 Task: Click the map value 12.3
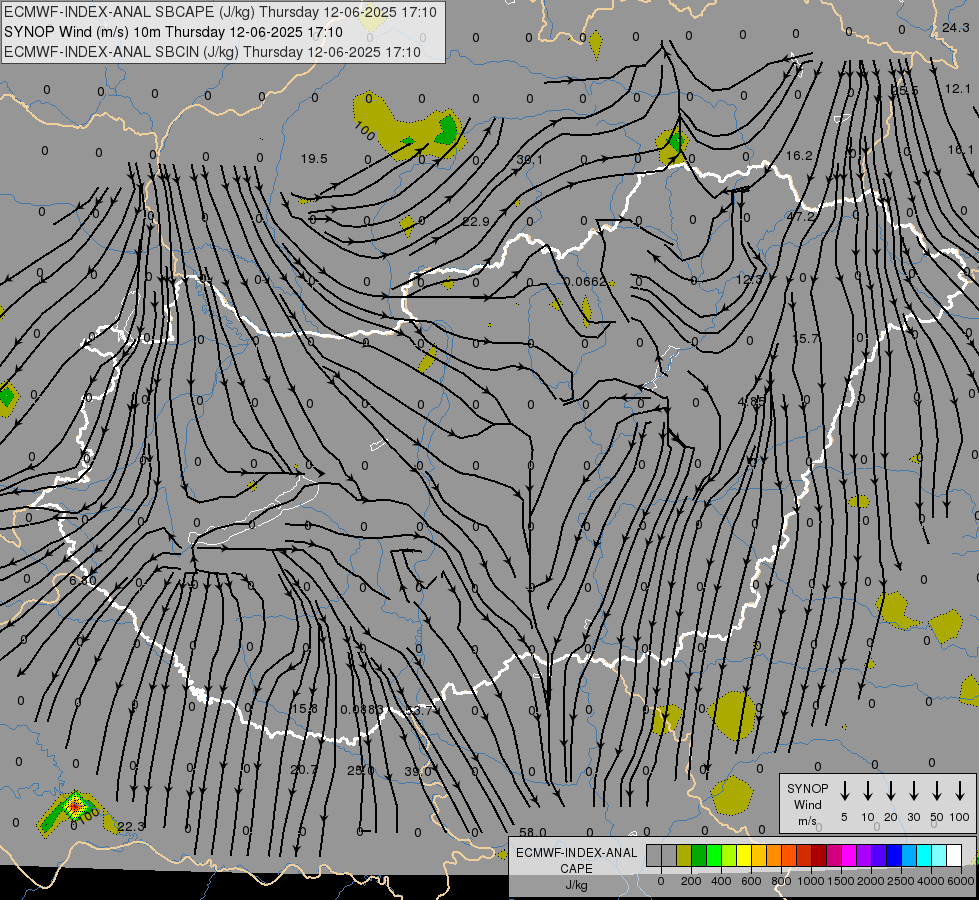(x=750, y=279)
